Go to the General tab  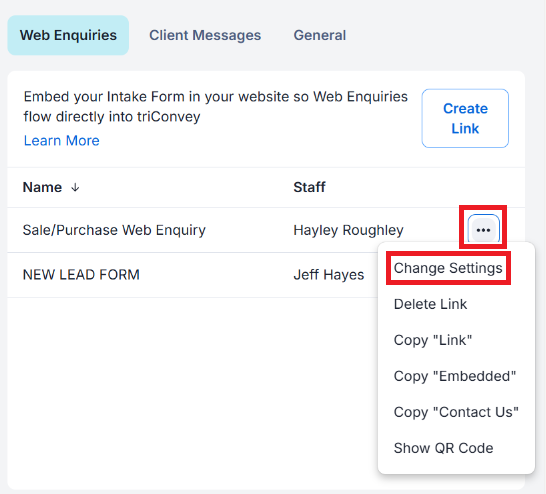320,35
